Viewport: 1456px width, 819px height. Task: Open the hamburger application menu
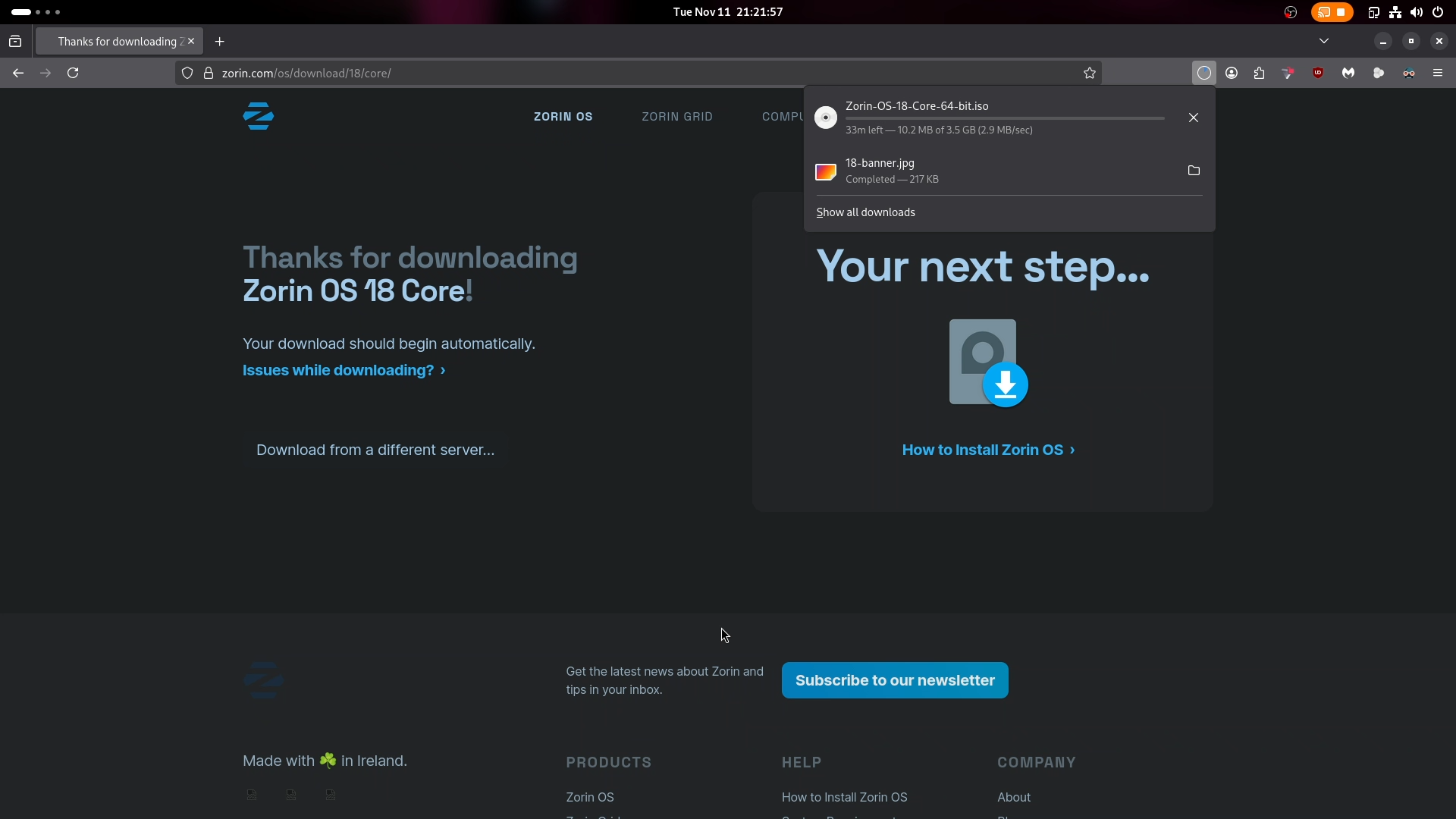(x=1438, y=73)
